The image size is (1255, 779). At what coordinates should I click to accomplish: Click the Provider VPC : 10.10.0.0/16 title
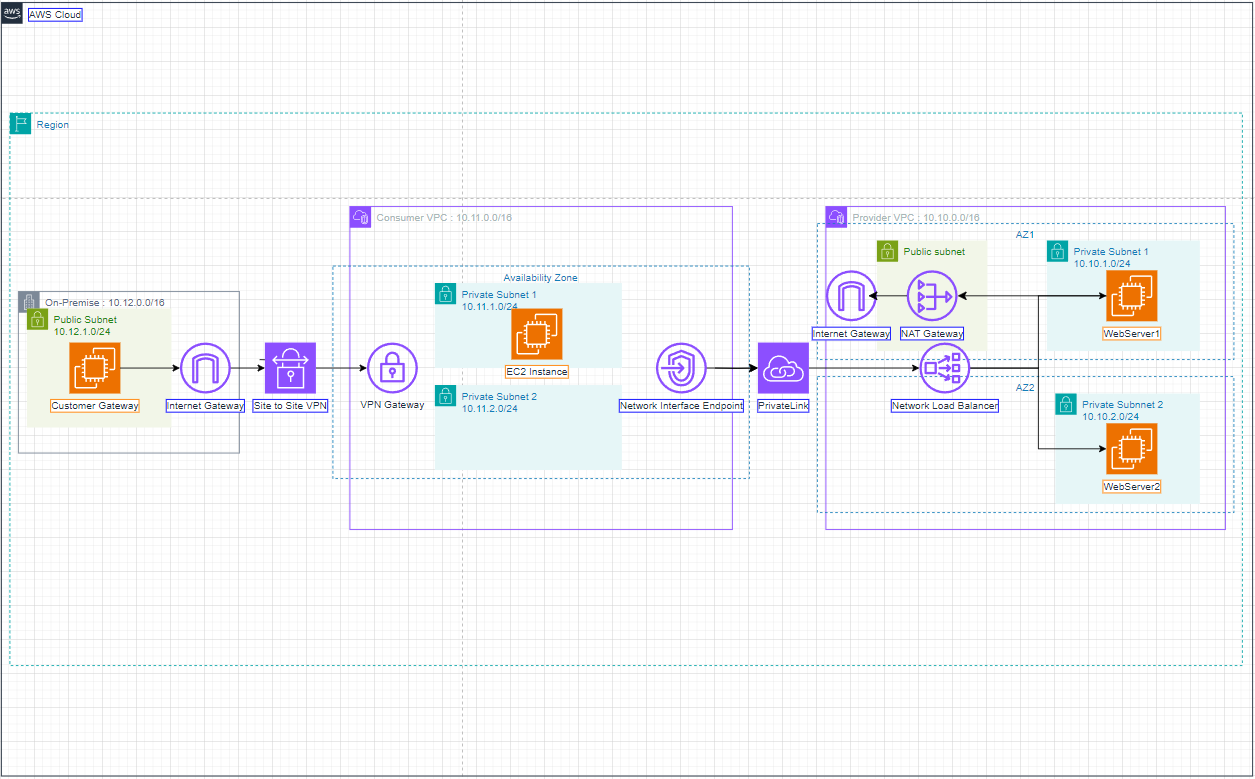pyautogui.click(x=916, y=217)
